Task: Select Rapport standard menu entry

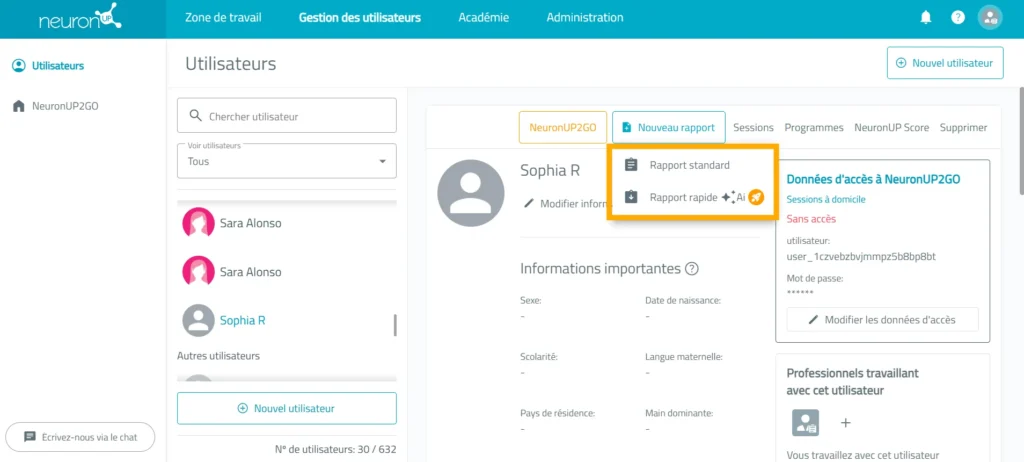Action: tap(692, 165)
